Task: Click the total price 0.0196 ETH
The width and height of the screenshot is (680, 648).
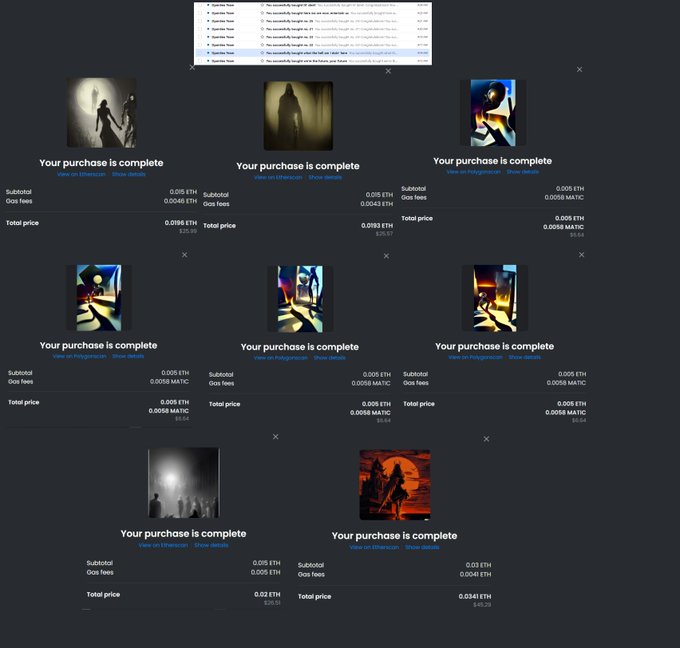Action: 180,223
